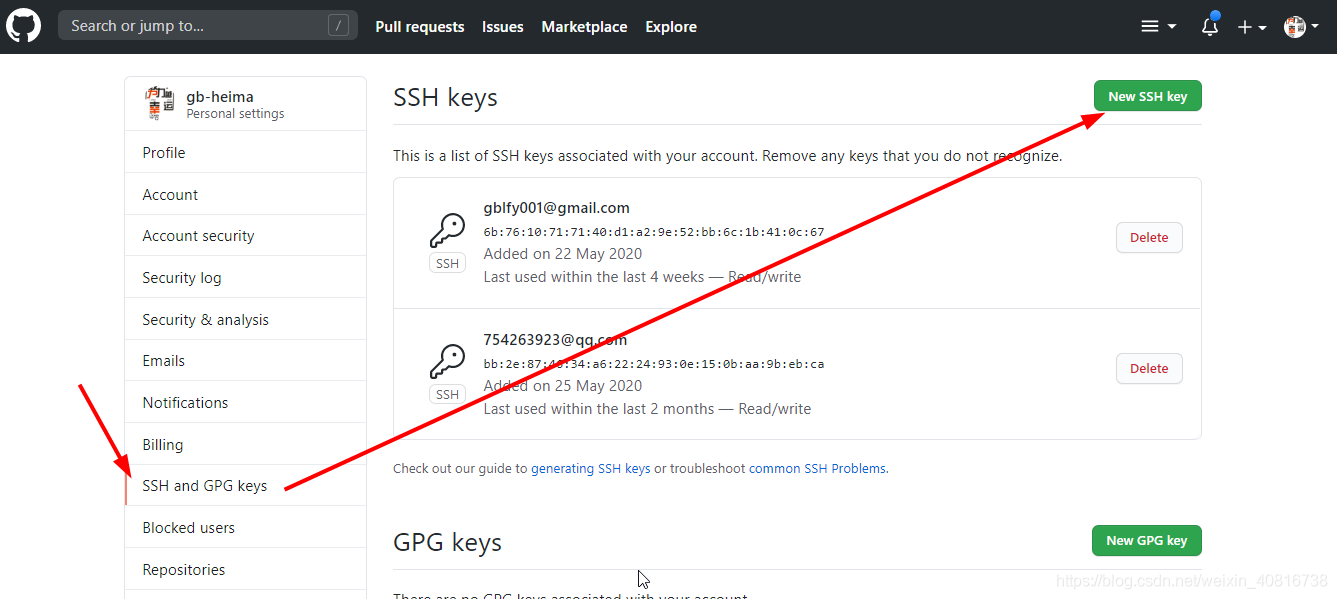Open Explore in the top navigation
Image resolution: width=1337 pixels, height=599 pixels.
(671, 27)
